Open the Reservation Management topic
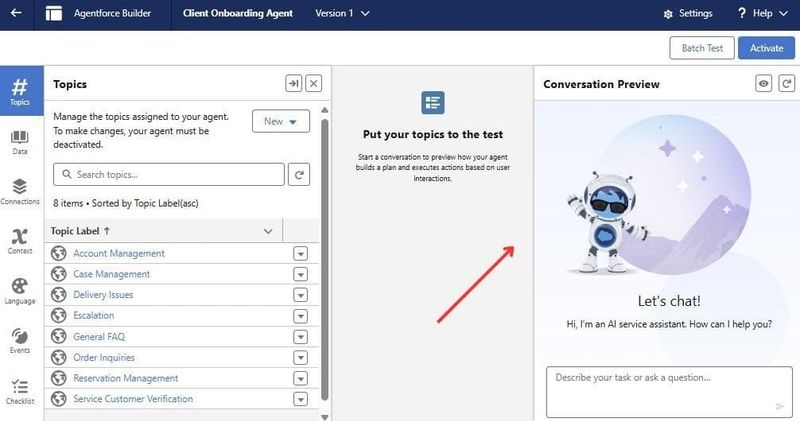800x421 pixels. pyautogui.click(x=126, y=378)
